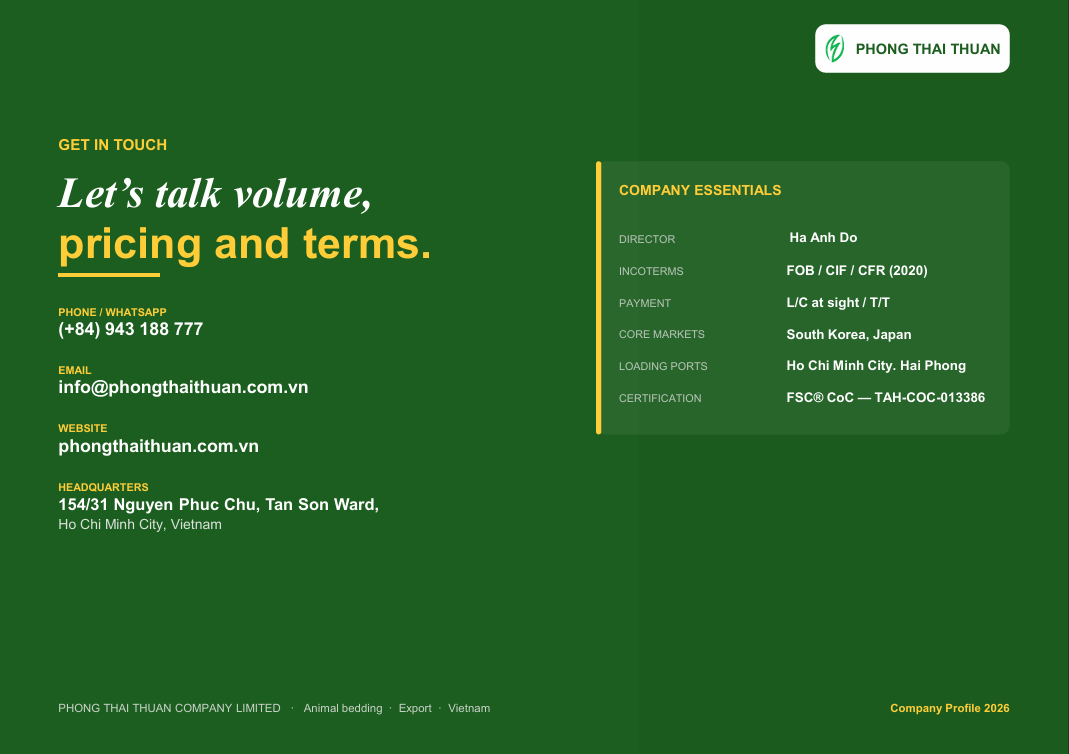Select the GET IN TOUCH heading
Image resolution: width=1069 pixels, height=754 pixels.
[112, 145]
